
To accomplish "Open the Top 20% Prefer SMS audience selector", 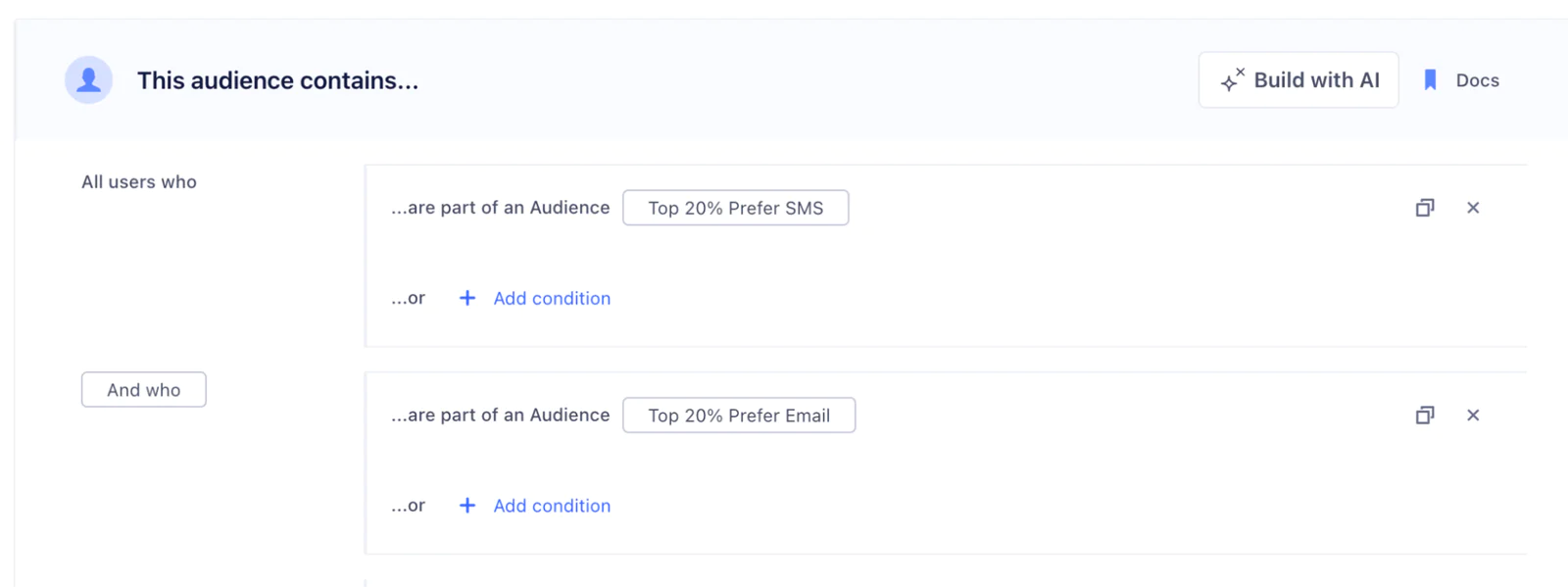I will pos(735,208).
